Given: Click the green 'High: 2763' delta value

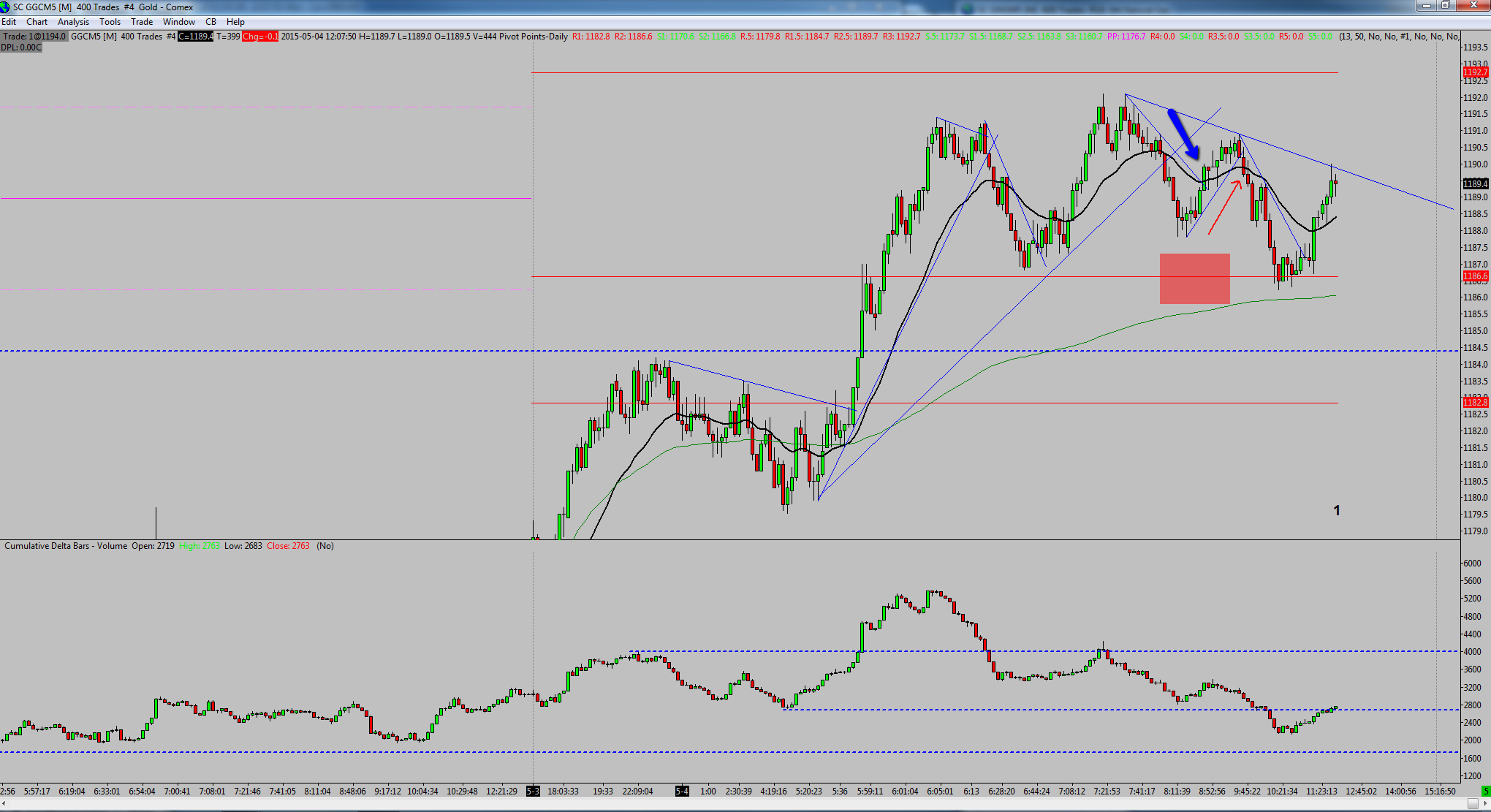Looking at the screenshot, I should pyautogui.click(x=200, y=546).
